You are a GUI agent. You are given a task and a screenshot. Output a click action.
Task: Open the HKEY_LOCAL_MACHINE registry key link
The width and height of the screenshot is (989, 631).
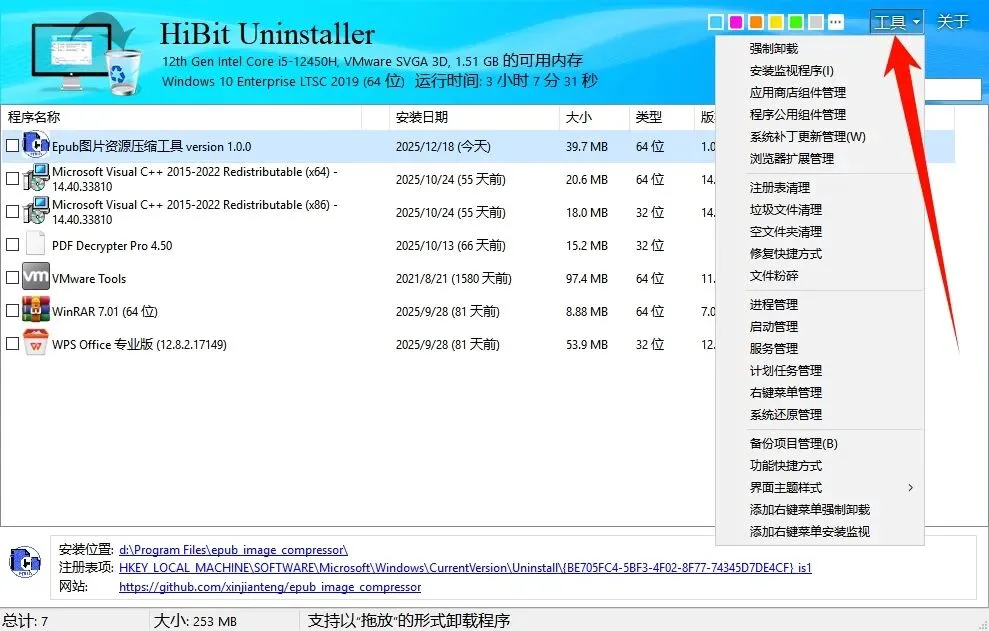(x=465, y=567)
